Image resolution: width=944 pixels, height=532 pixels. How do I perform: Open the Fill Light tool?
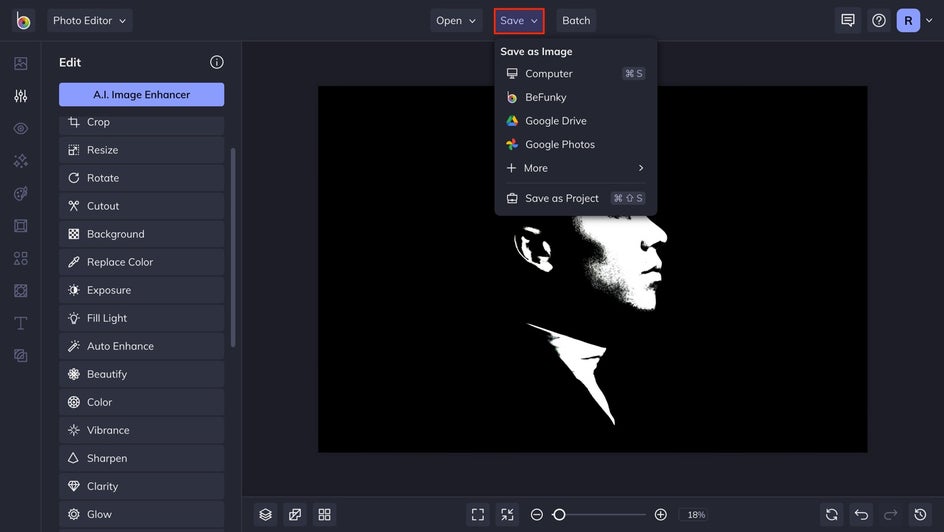click(141, 318)
